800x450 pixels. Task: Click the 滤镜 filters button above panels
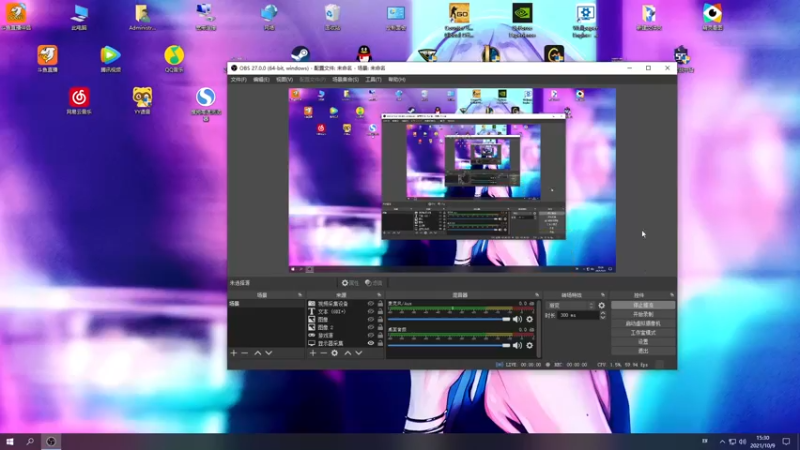(374, 283)
